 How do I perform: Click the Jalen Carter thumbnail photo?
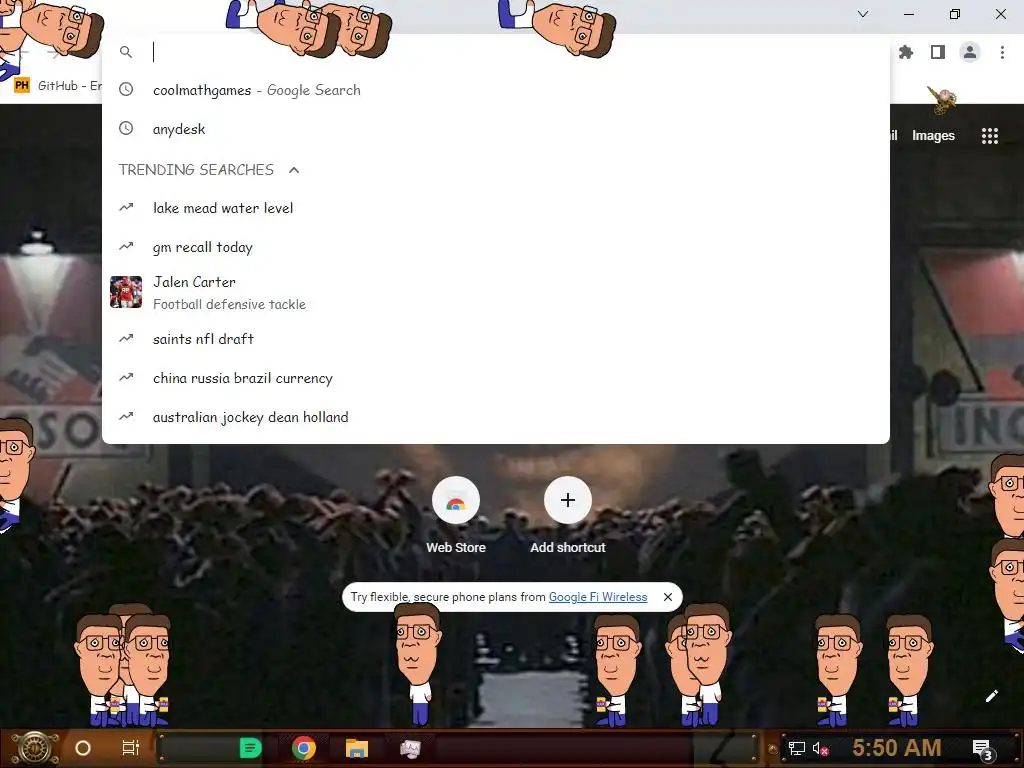coord(126,292)
